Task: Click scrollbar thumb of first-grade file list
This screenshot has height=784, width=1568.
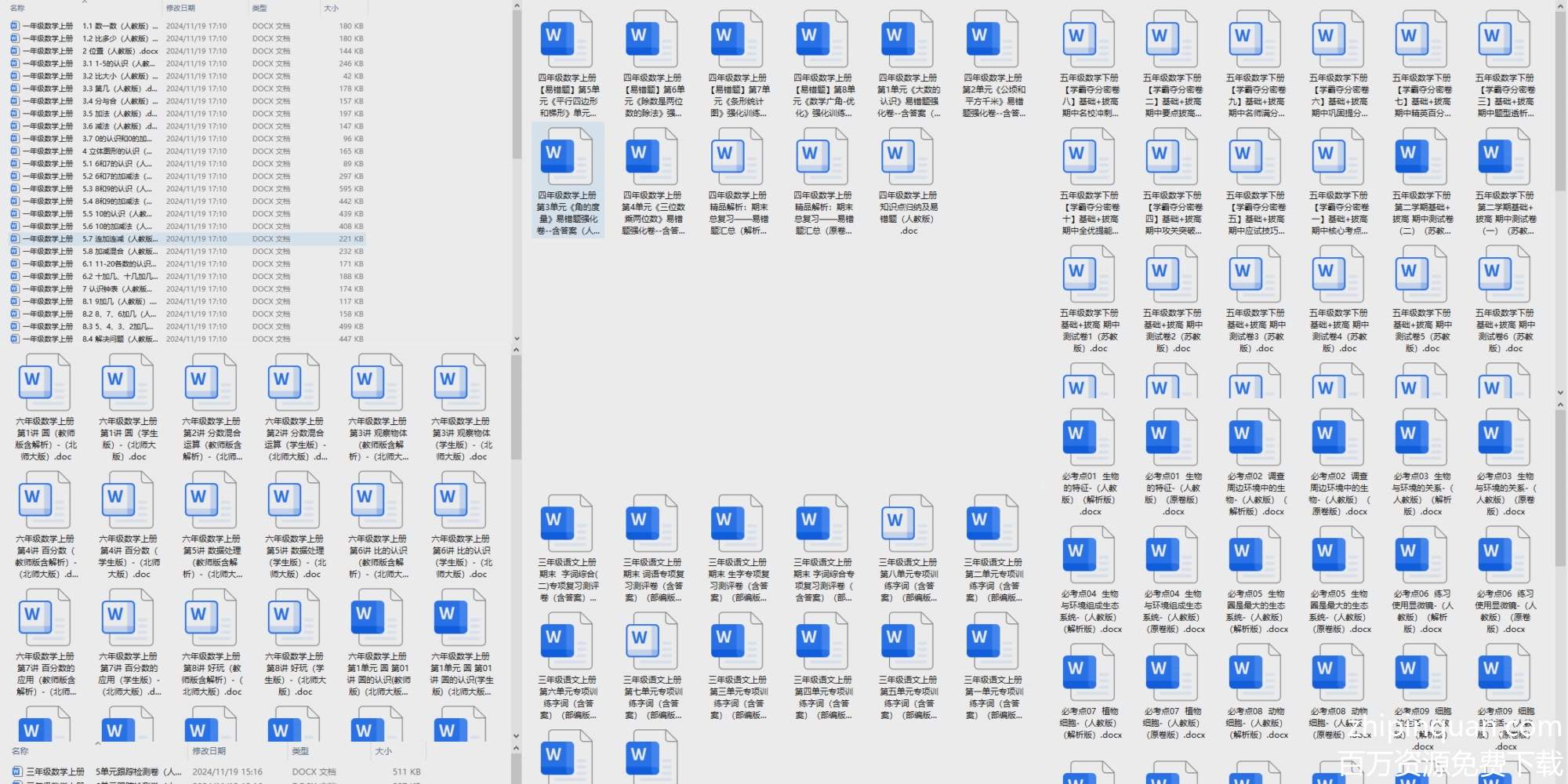Action: click(x=517, y=78)
